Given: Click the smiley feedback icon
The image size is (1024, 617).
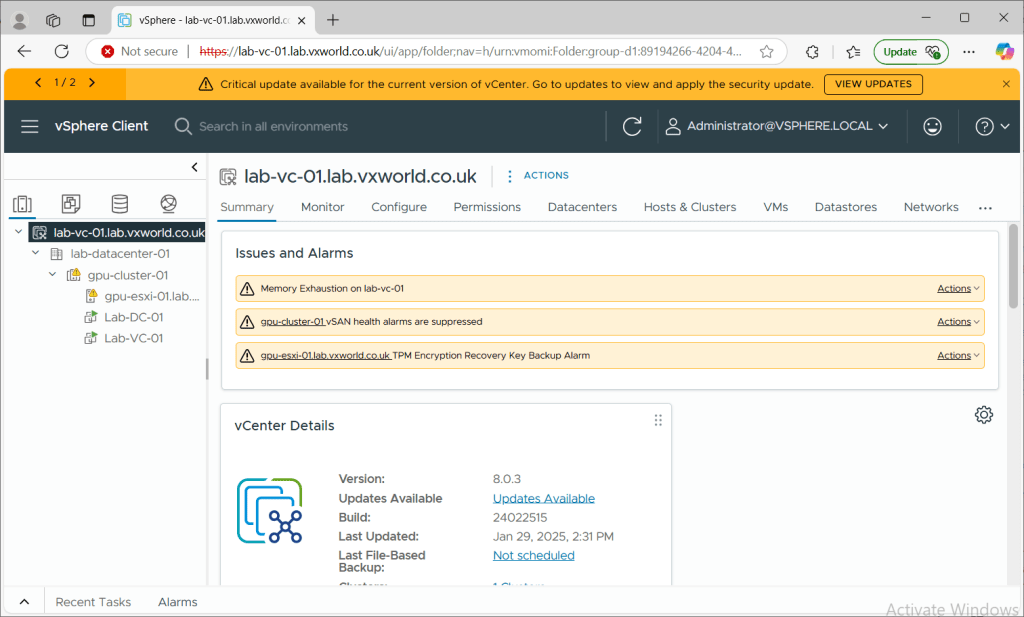Looking at the screenshot, I should click(932, 126).
